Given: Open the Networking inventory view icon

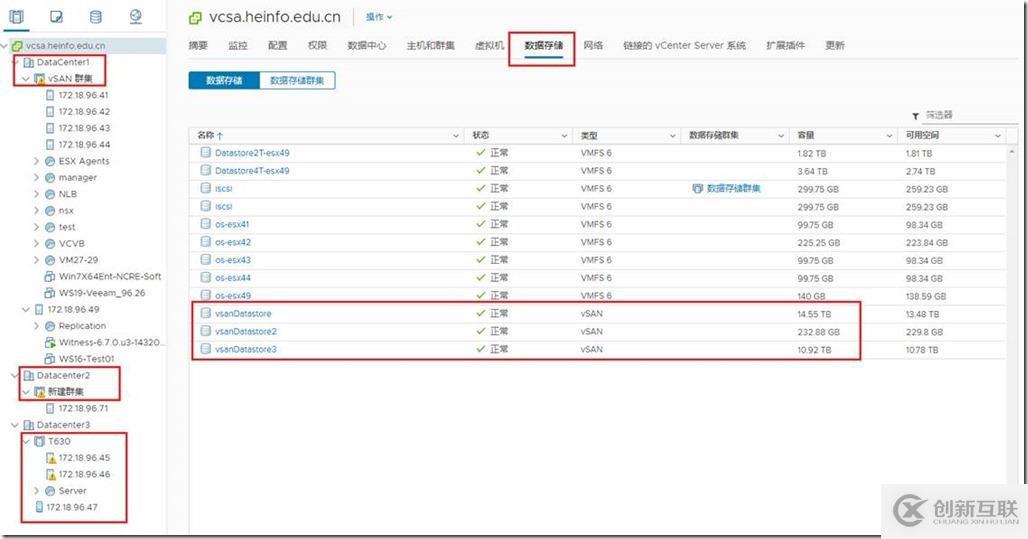Looking at the screenshot, I should point(136,16).
